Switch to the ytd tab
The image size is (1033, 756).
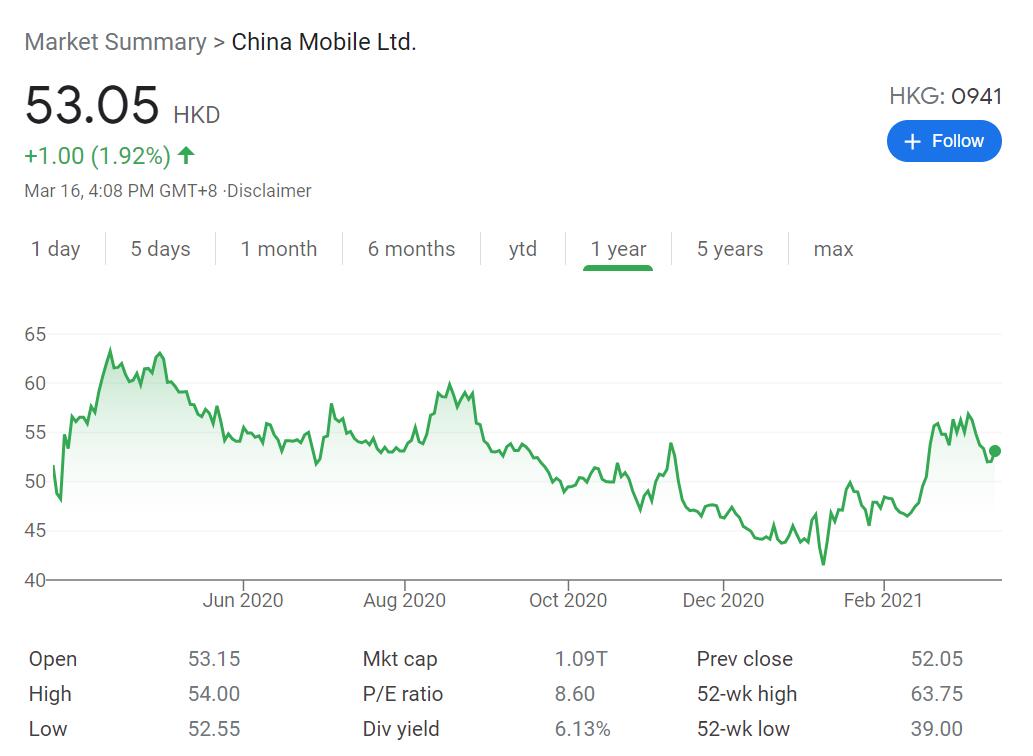(522, 249)
